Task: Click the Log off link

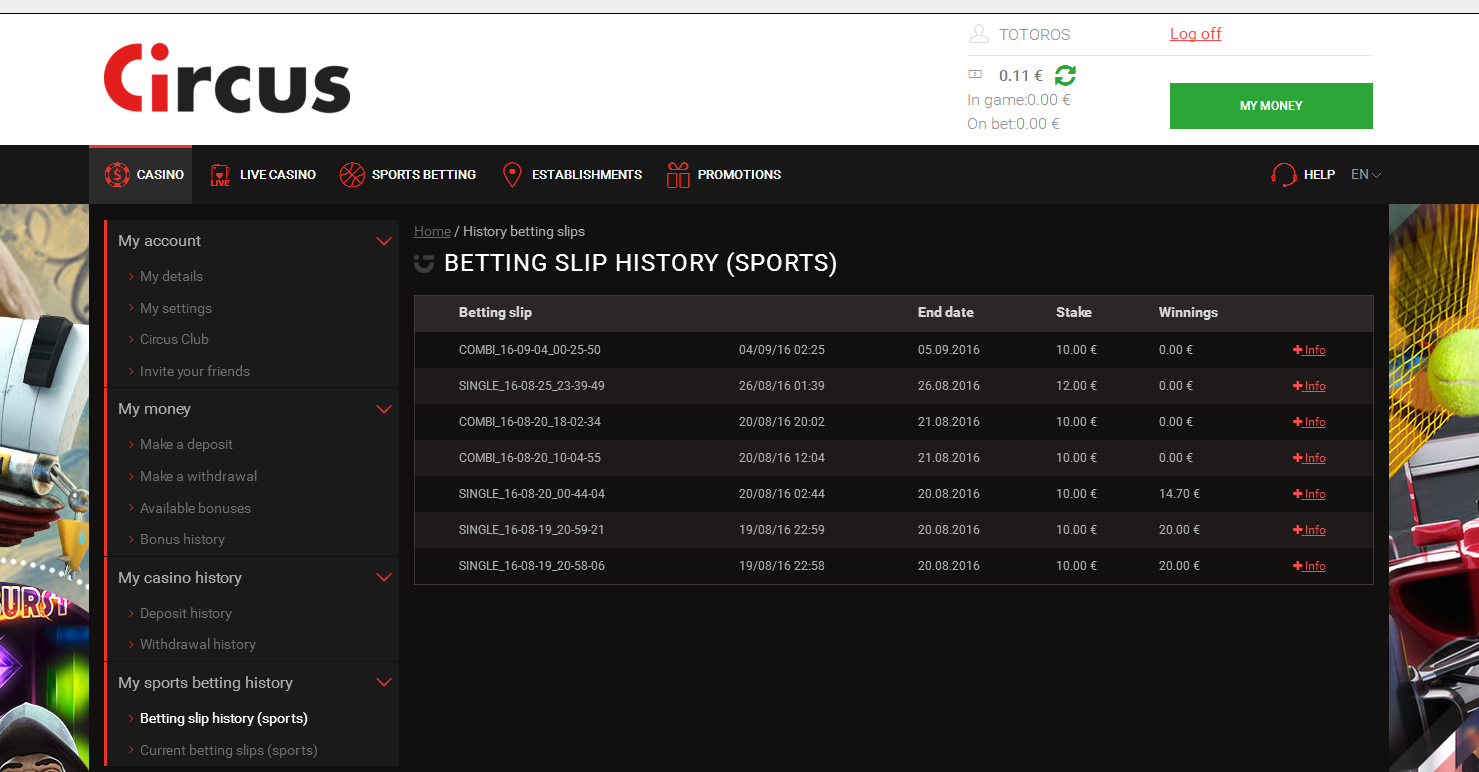Action: [1195, 34]
